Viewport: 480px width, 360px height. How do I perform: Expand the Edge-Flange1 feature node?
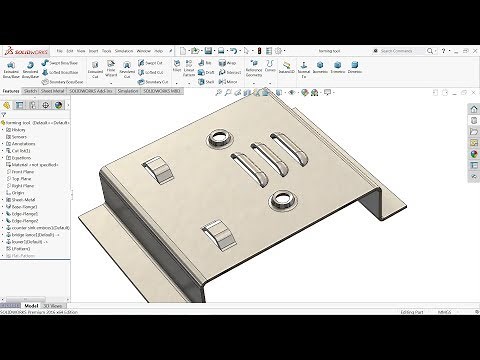3,214
